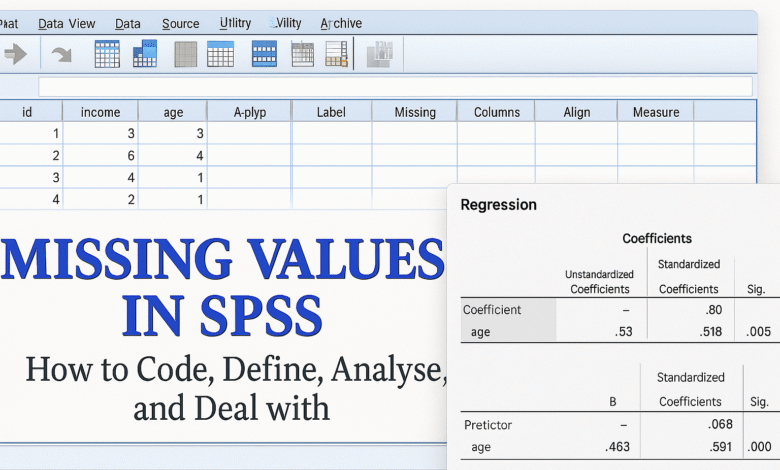The height and width of the screenshot is (470, 780).
Task: Click the .591 standardized value
Action: (x=720, y=447)
